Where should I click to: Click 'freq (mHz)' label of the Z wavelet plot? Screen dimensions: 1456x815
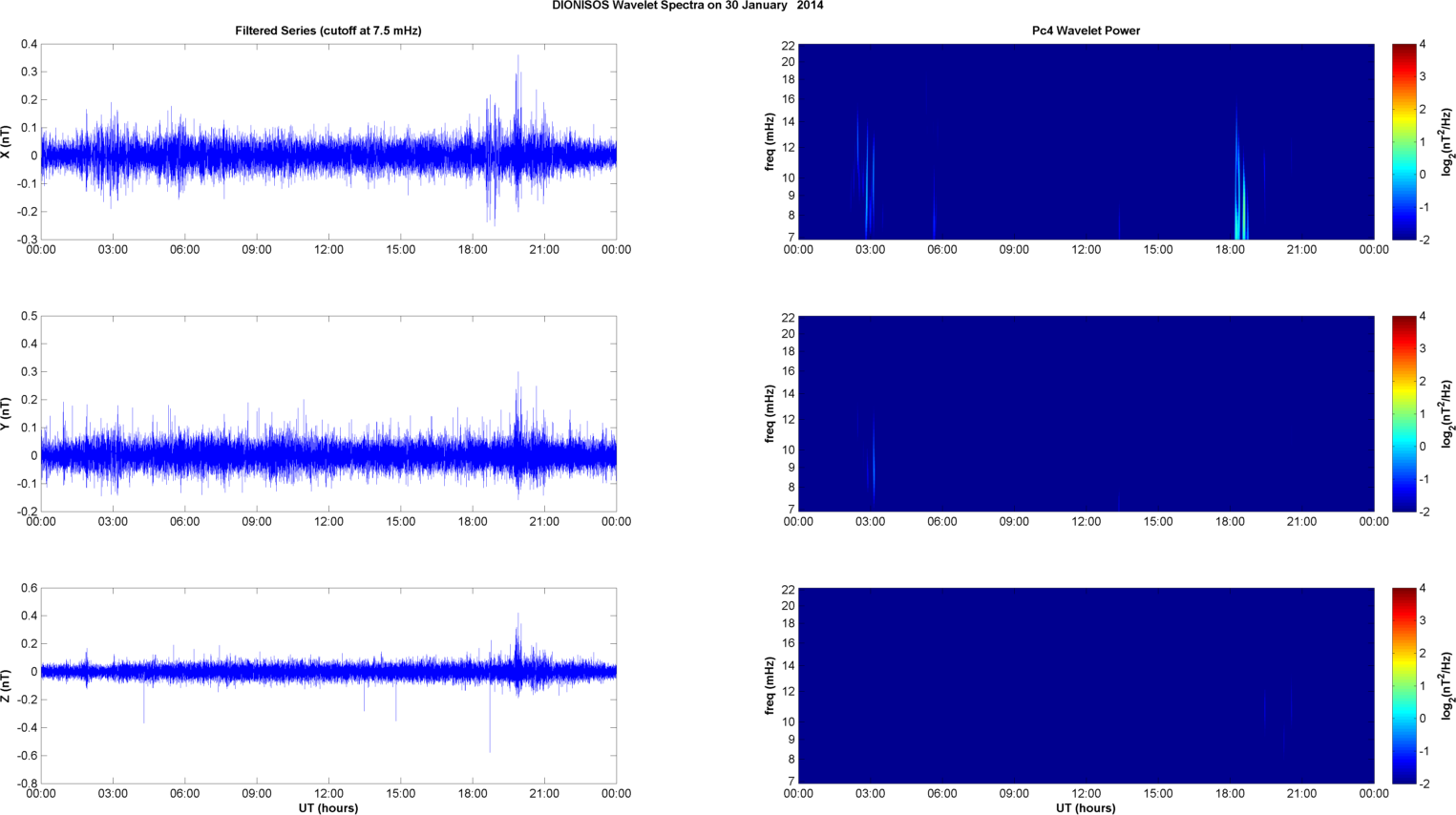770,685
